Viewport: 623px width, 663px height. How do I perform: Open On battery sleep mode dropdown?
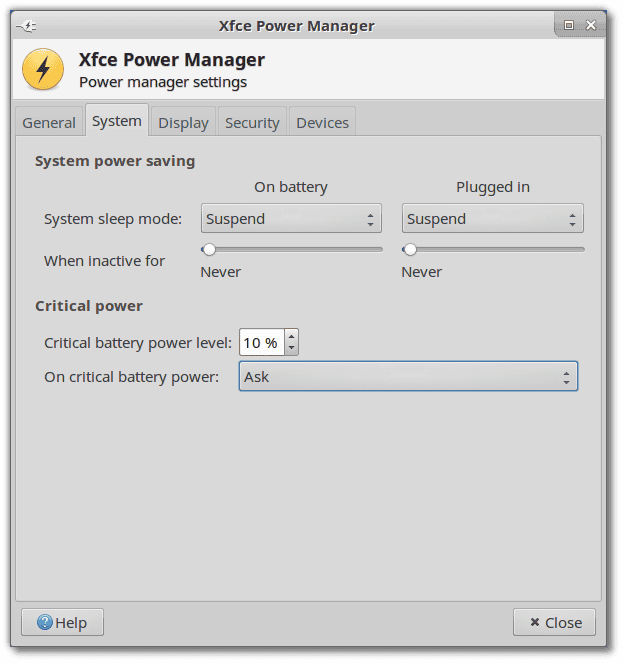291,219
